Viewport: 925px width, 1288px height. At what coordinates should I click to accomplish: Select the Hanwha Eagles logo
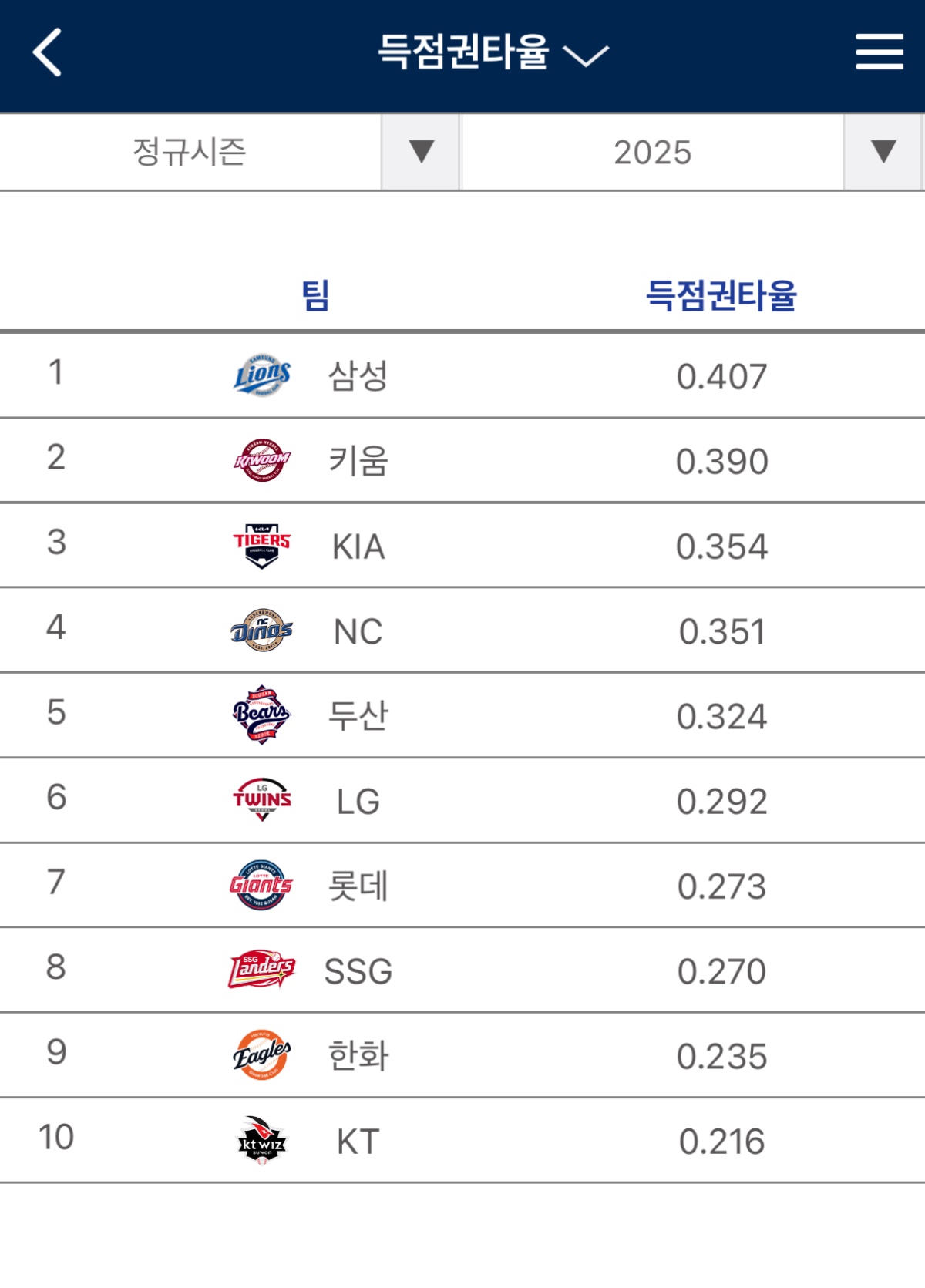(262, 1054)
